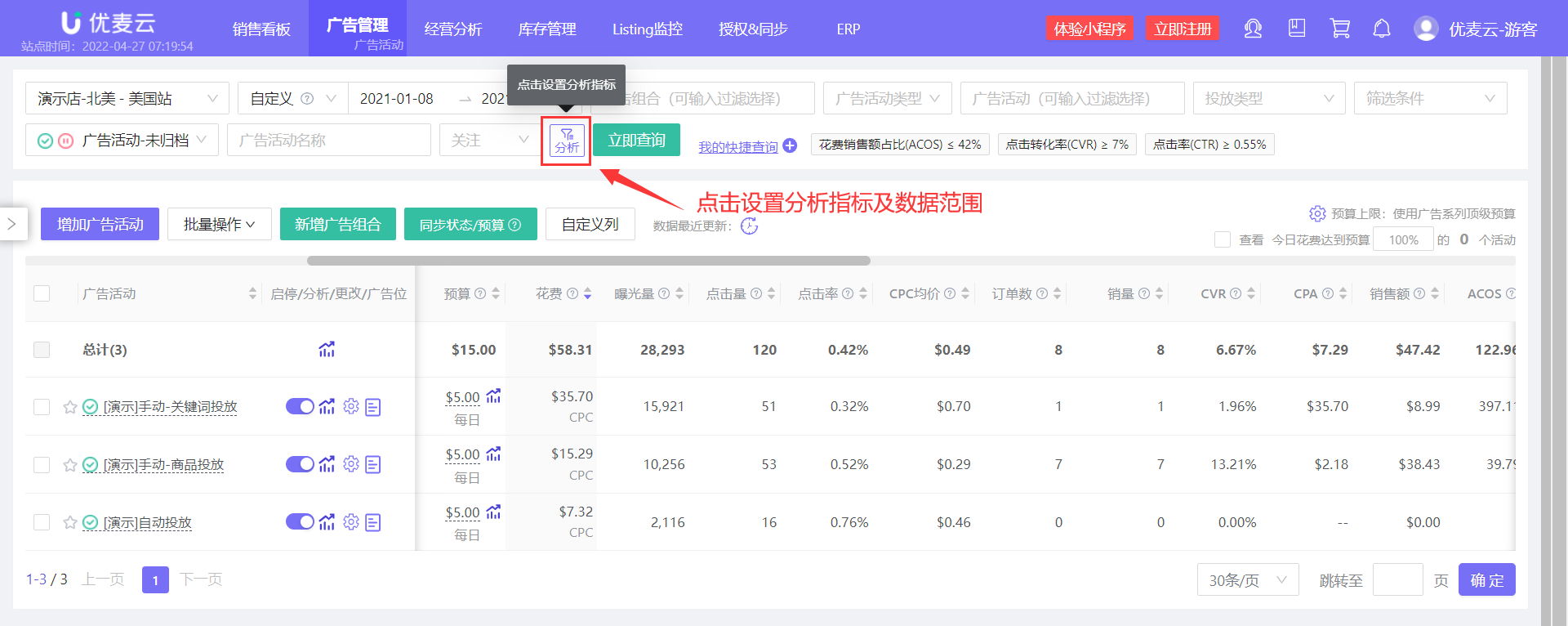The width and height of the screenshot is (1568, 626).
Task: Open the 销售看板 menu
Action: (x=261, y=29)
